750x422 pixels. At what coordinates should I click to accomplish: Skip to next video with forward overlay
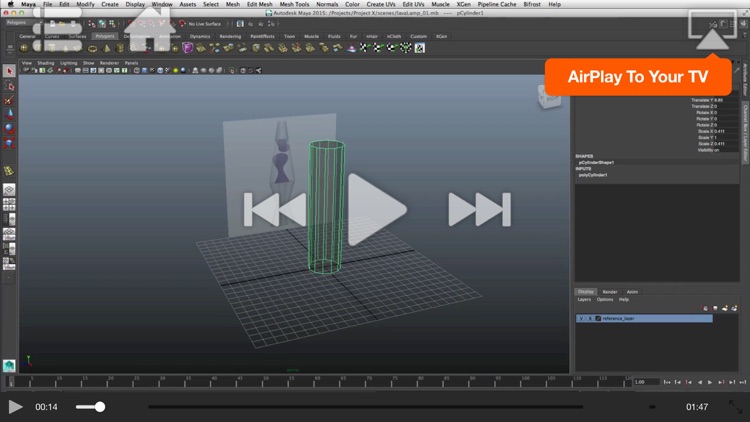coord(479,209)
